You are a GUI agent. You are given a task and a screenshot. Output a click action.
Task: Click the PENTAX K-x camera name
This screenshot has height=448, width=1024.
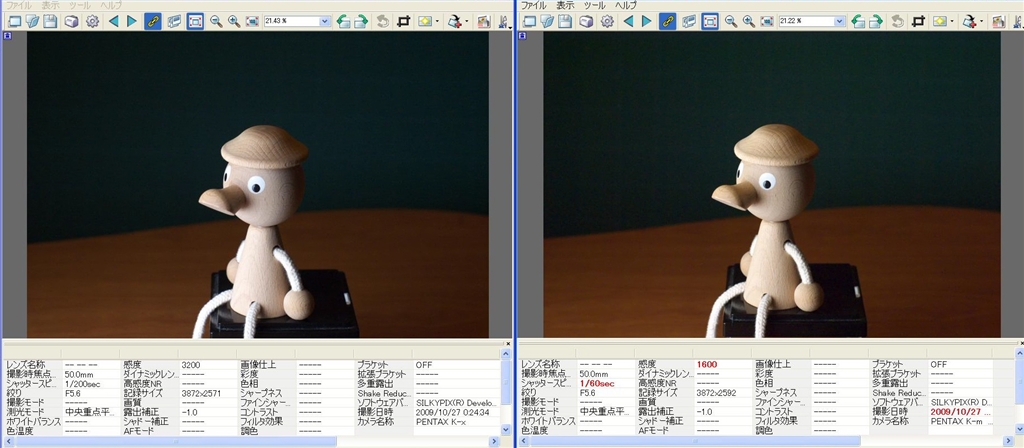coord(441,422)
